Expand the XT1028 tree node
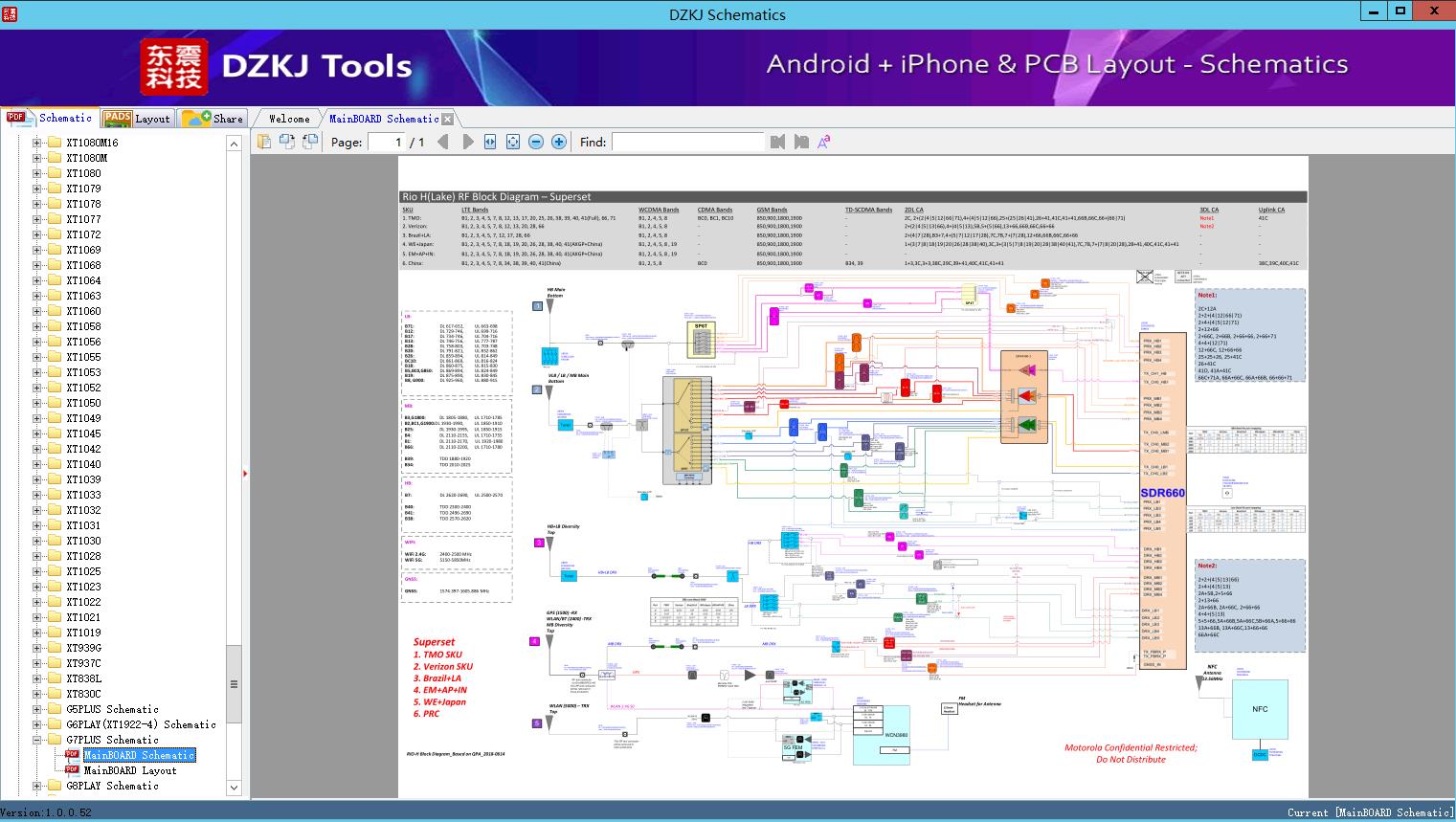 click(37, 556)
